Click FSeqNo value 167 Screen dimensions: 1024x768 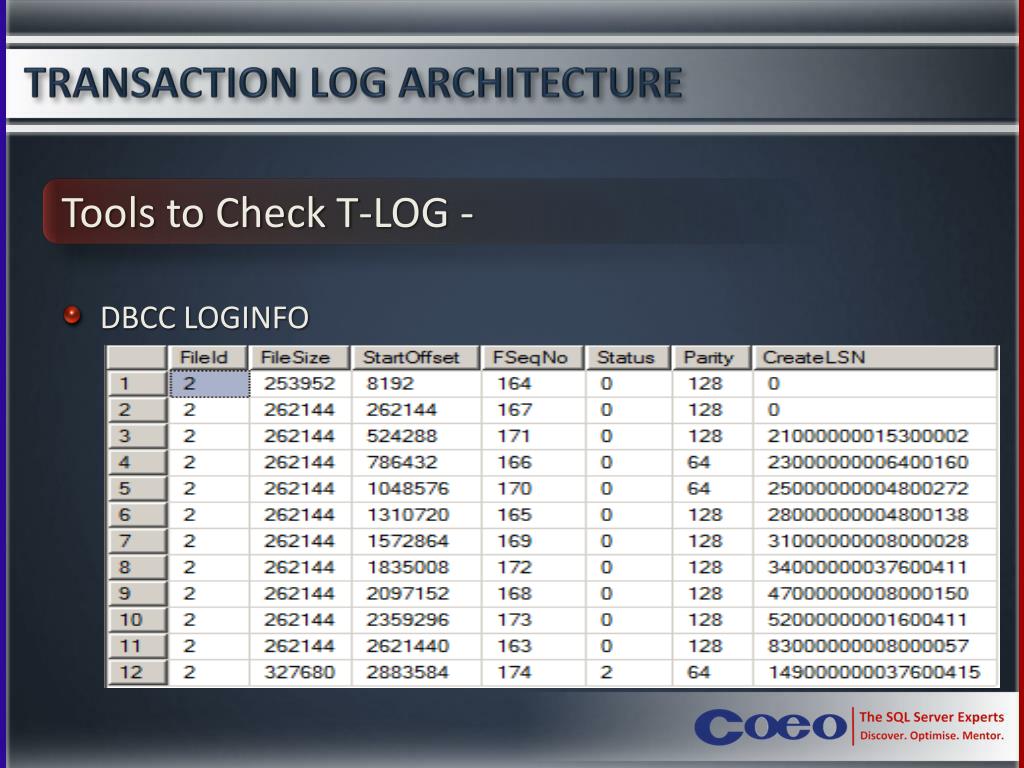pyautogui.click(x=514, y=409)
